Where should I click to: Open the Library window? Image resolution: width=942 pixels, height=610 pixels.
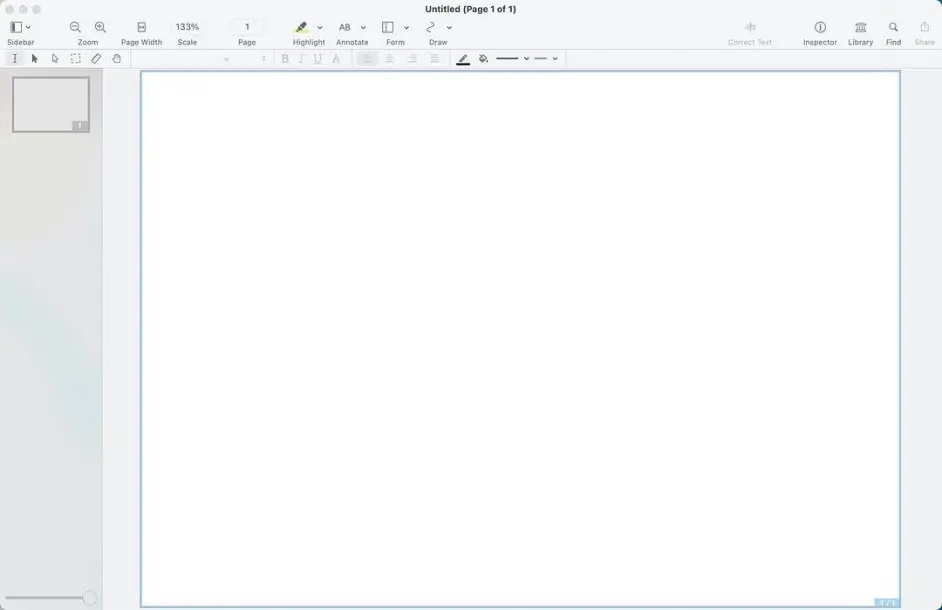pyautogui.click(x=860, y=28)
